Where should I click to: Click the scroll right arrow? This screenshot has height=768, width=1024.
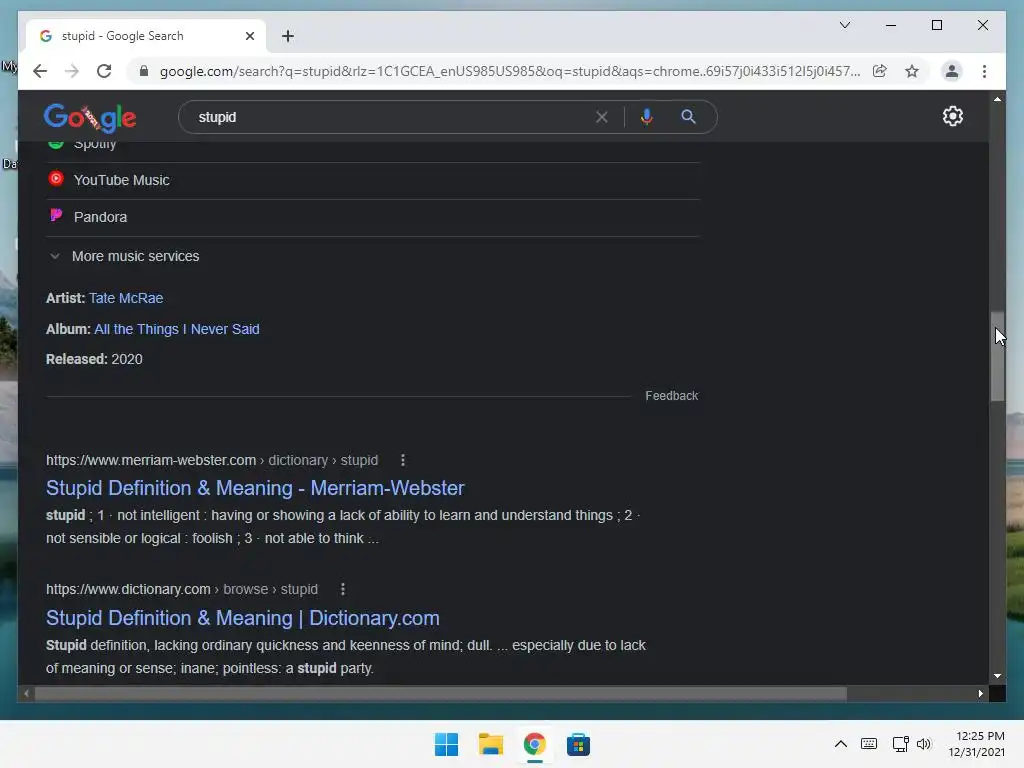pyautogui.click(x=980, y=694)
